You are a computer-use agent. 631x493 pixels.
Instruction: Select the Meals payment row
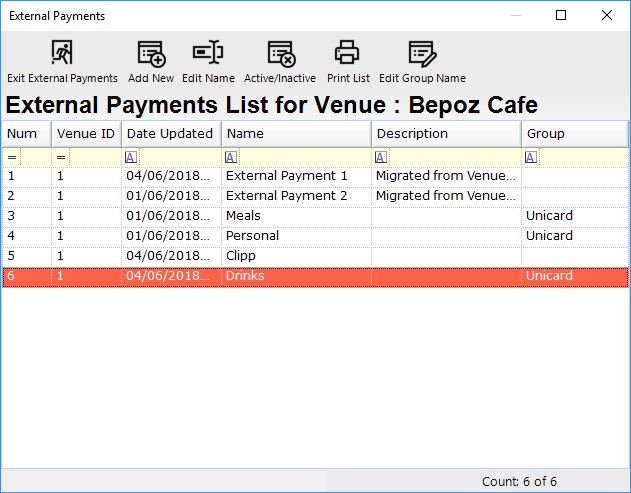315,216
